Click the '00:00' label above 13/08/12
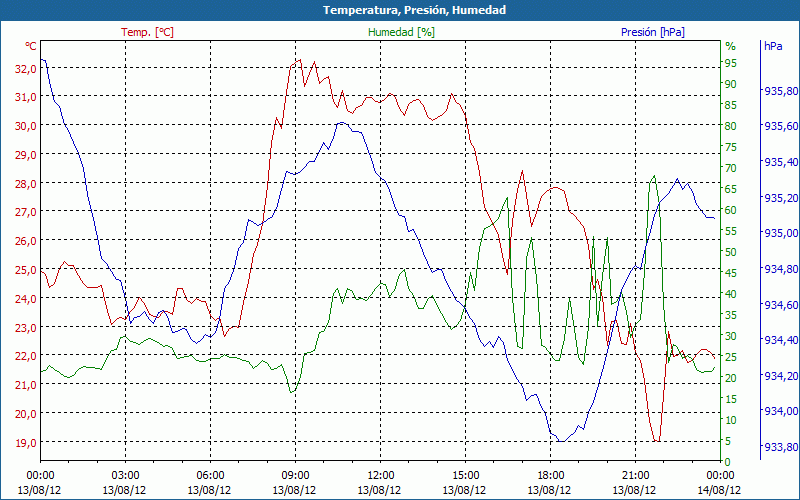Image resolution: width=800 pixels, height=500 pixels. (40, 476)
